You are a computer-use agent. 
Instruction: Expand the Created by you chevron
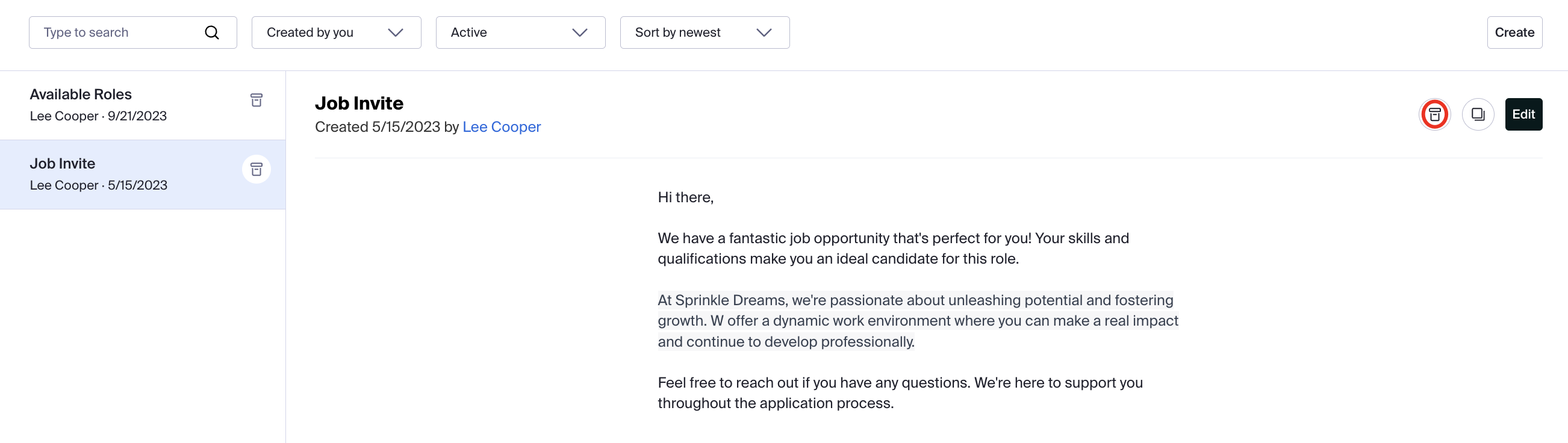(396, 33)
